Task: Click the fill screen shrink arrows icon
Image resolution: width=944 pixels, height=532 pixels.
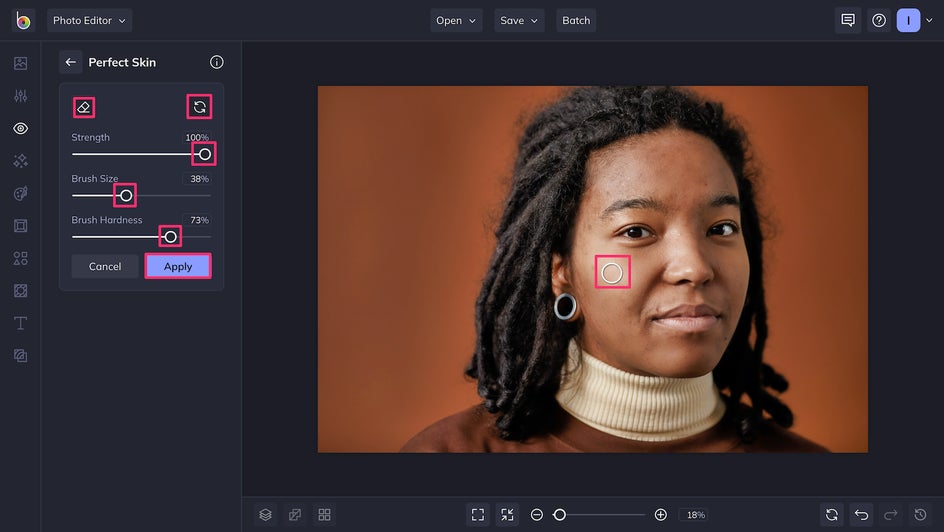Action: (x=507, y=515)
